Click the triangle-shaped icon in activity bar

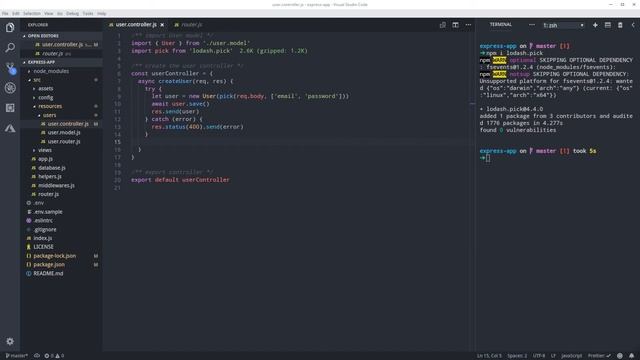pos(10,128)
